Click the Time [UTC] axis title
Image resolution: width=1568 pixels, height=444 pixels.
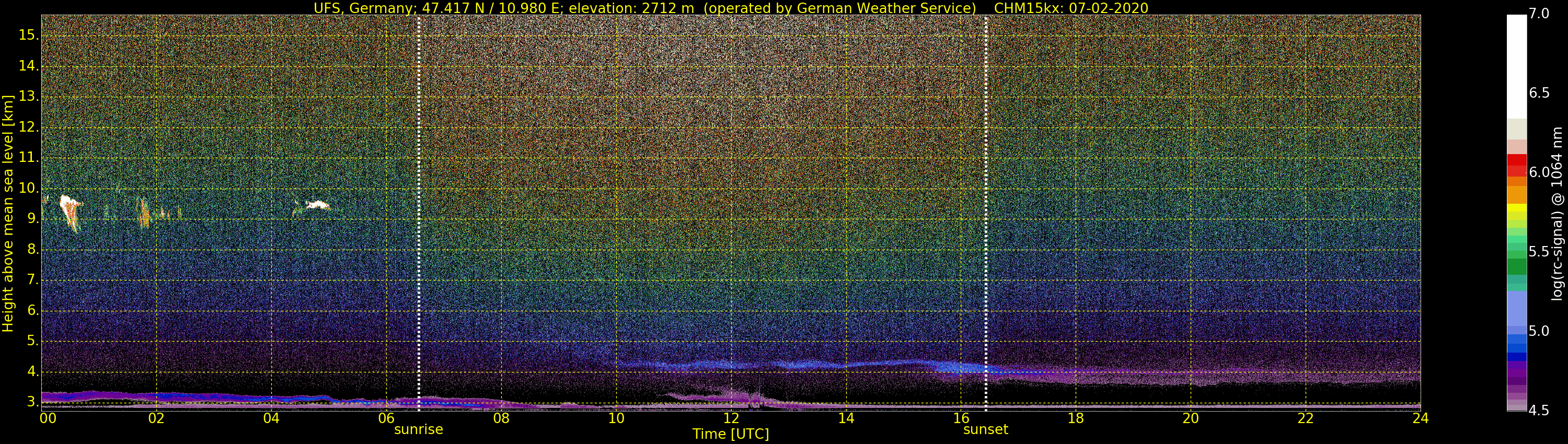(x=731, y=434)
